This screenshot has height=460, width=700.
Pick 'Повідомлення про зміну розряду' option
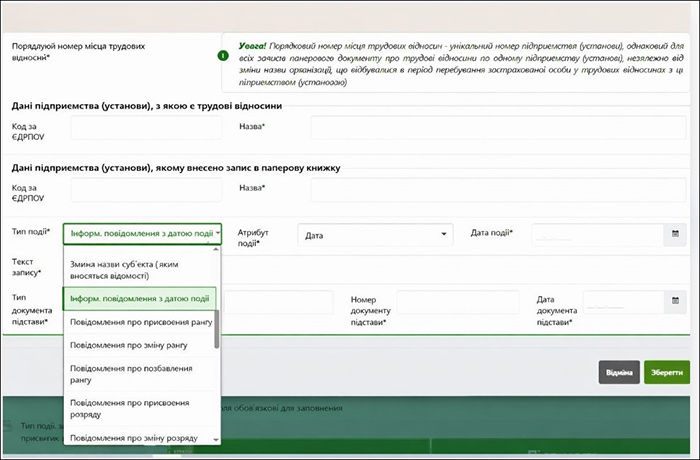[x=140, y=438]
